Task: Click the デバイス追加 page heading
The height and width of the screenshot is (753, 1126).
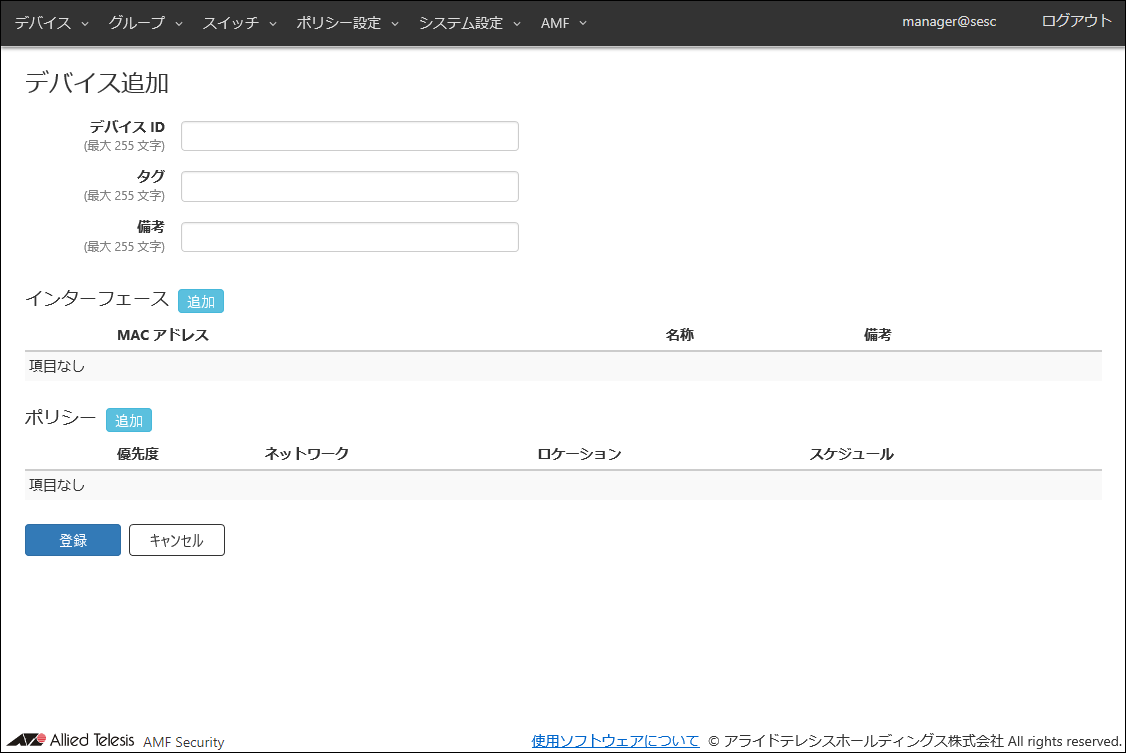Action: tap(97, 83)
